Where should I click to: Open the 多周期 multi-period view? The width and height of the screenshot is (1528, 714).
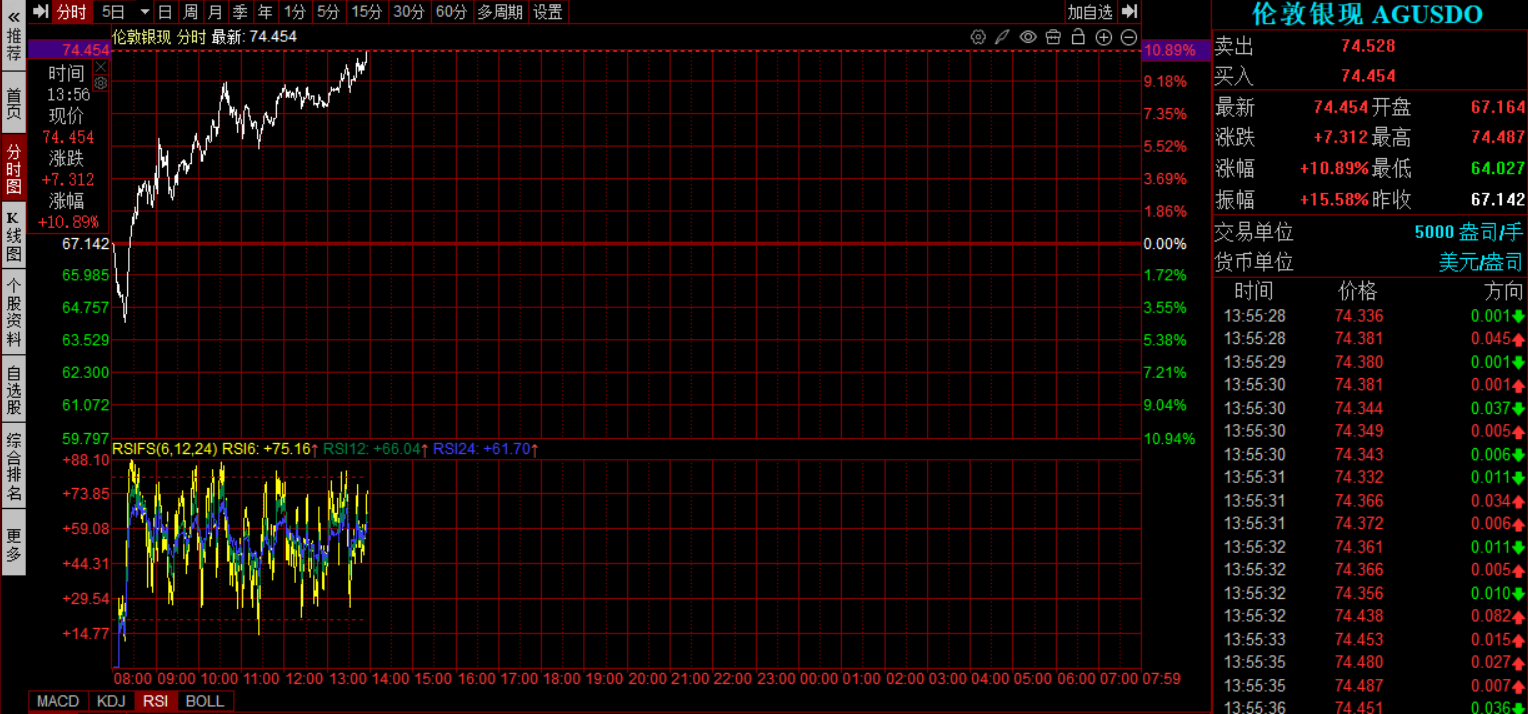pos(499,12)
